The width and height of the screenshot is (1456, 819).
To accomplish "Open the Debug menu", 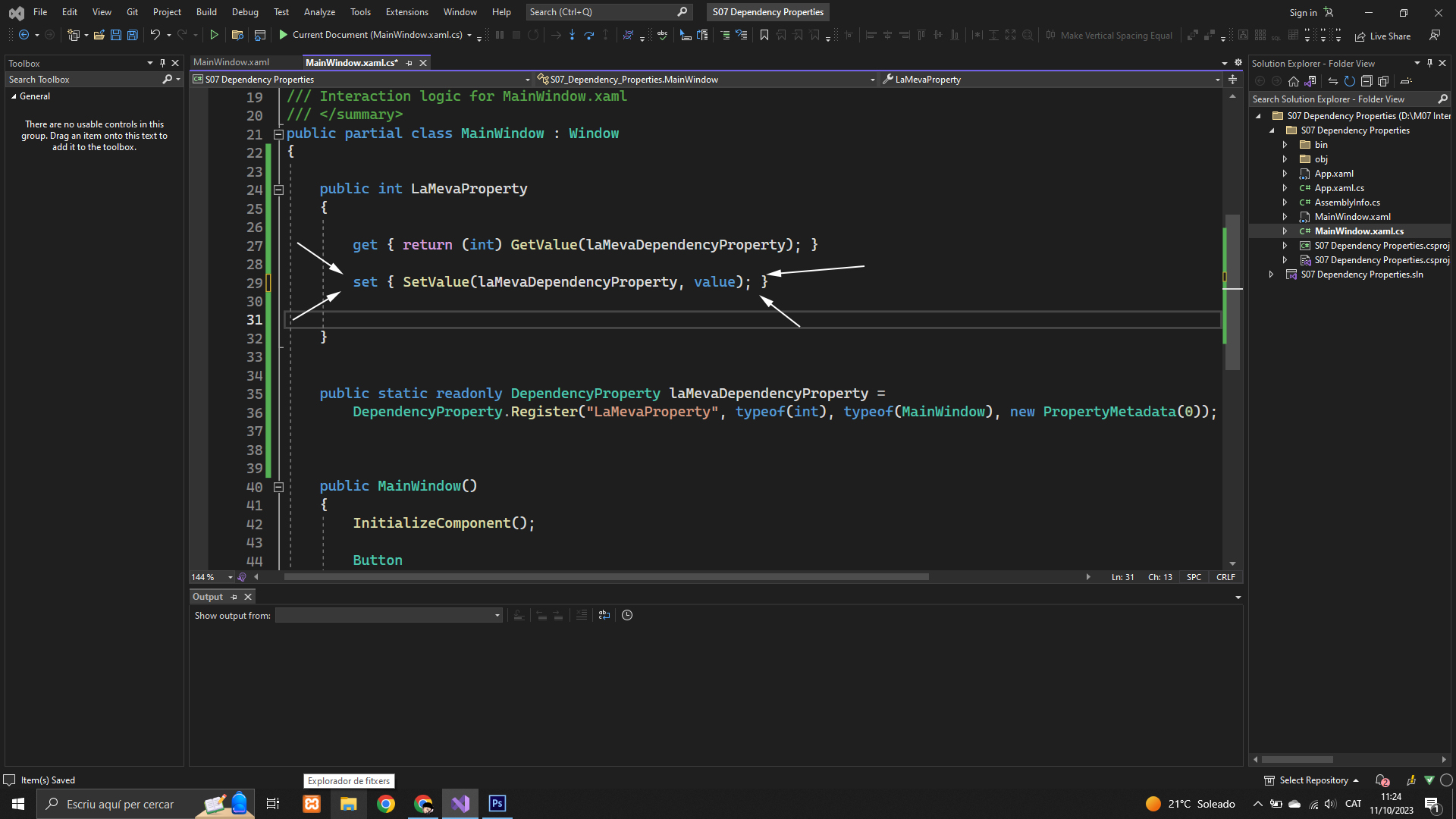I will 244,12.
